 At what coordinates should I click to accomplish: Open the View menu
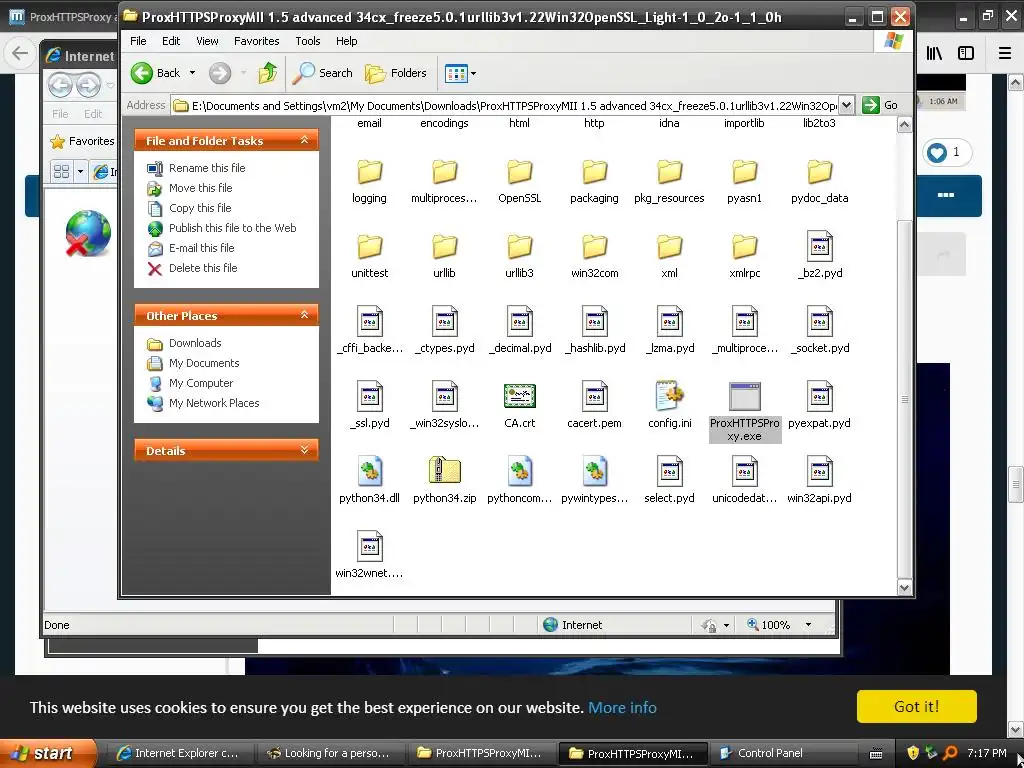click(207, 41)
